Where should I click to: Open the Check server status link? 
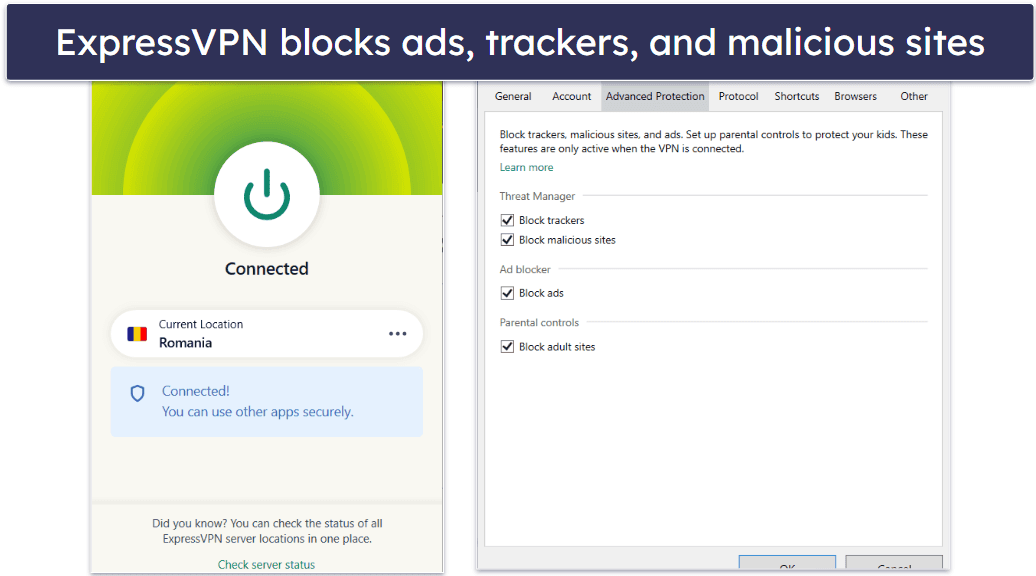point(266,565)
